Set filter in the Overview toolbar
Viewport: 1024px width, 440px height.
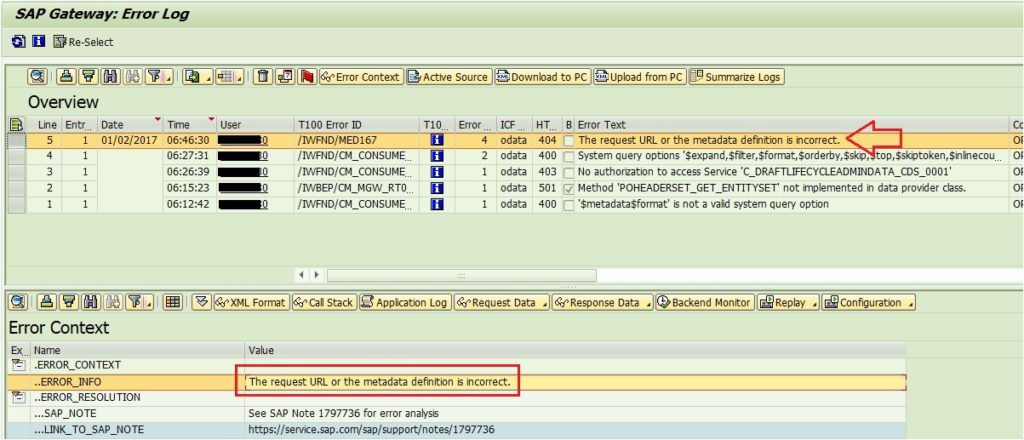(x=154, y=77)
